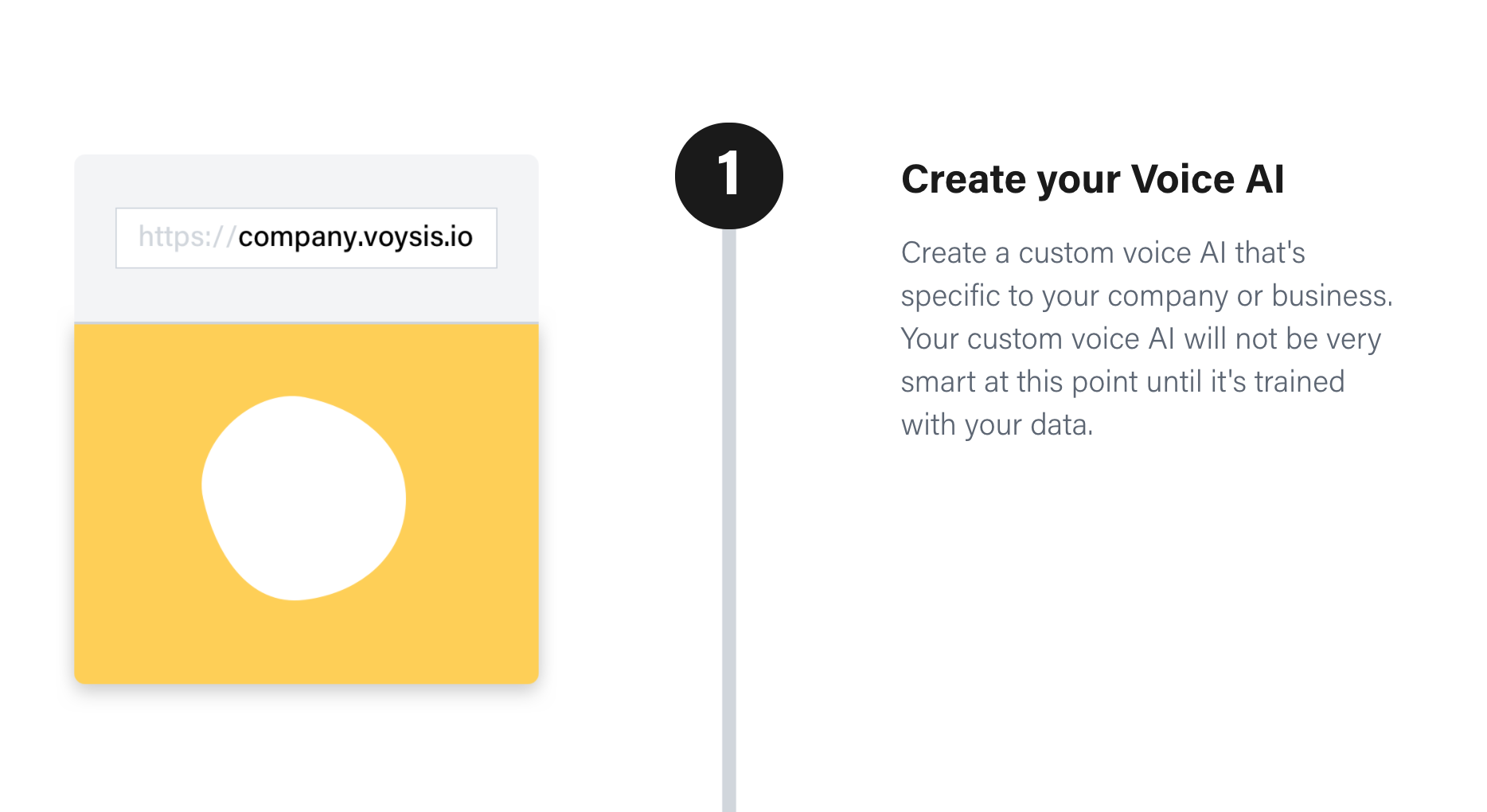Screen dimensions: 1487x812
Task: Click the word "company" in the URL field
Action: click(297, 237)
